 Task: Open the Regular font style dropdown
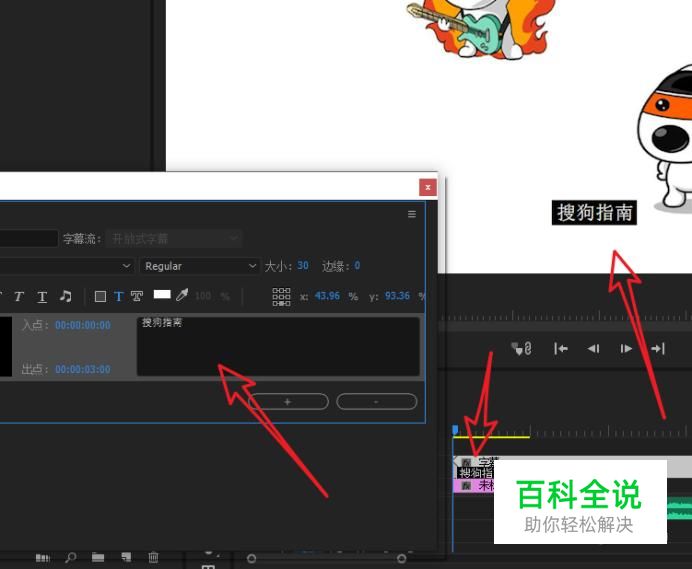point(199,266)
